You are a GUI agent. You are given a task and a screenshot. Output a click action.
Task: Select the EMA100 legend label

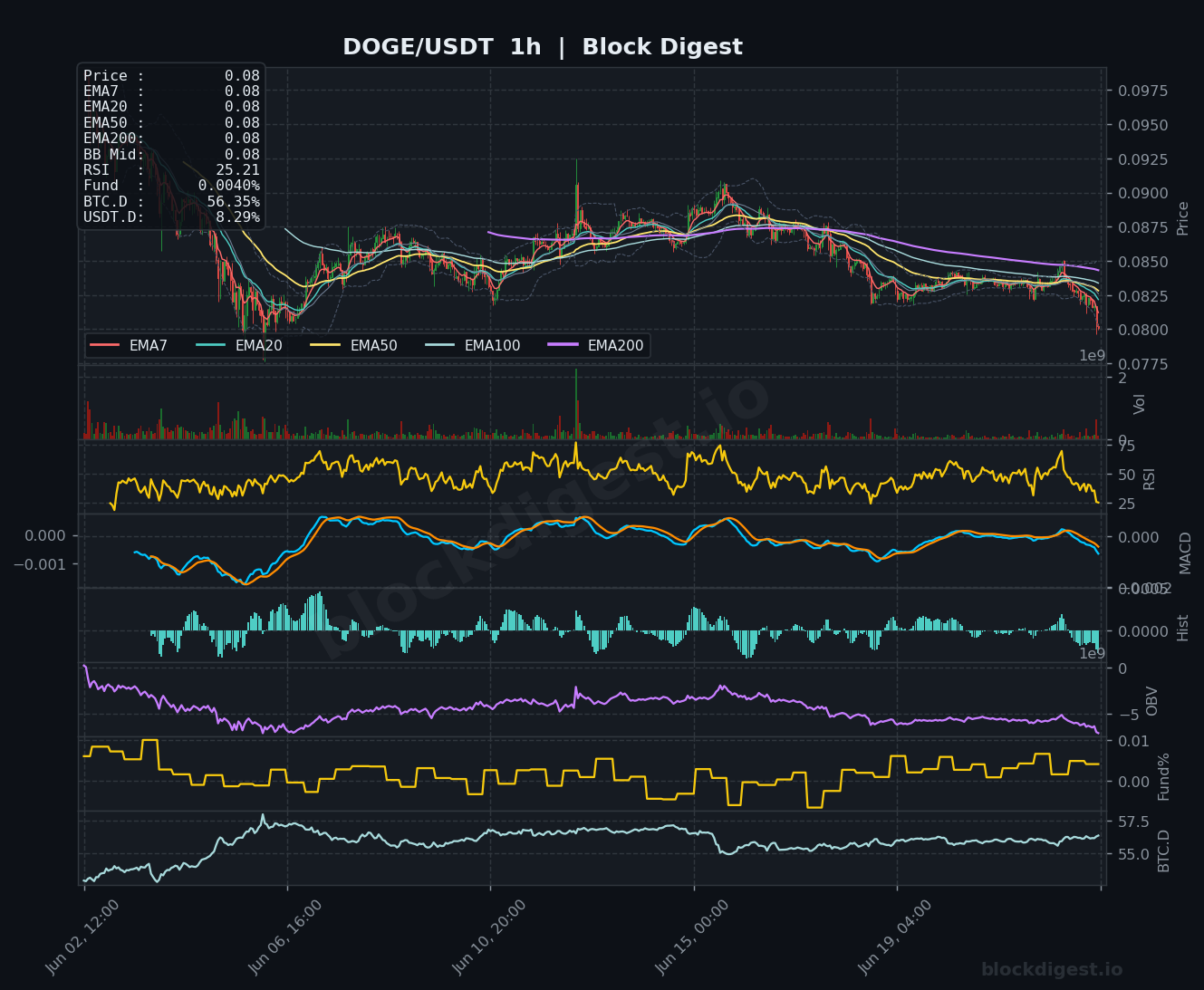pyautogui.click(x=493, y=345)
